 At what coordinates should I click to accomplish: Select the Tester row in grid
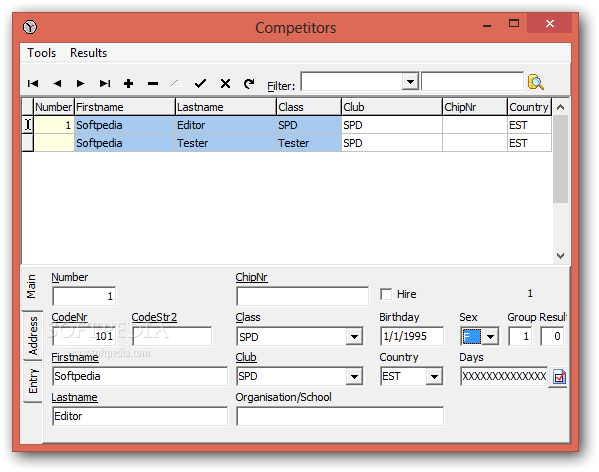287,143
